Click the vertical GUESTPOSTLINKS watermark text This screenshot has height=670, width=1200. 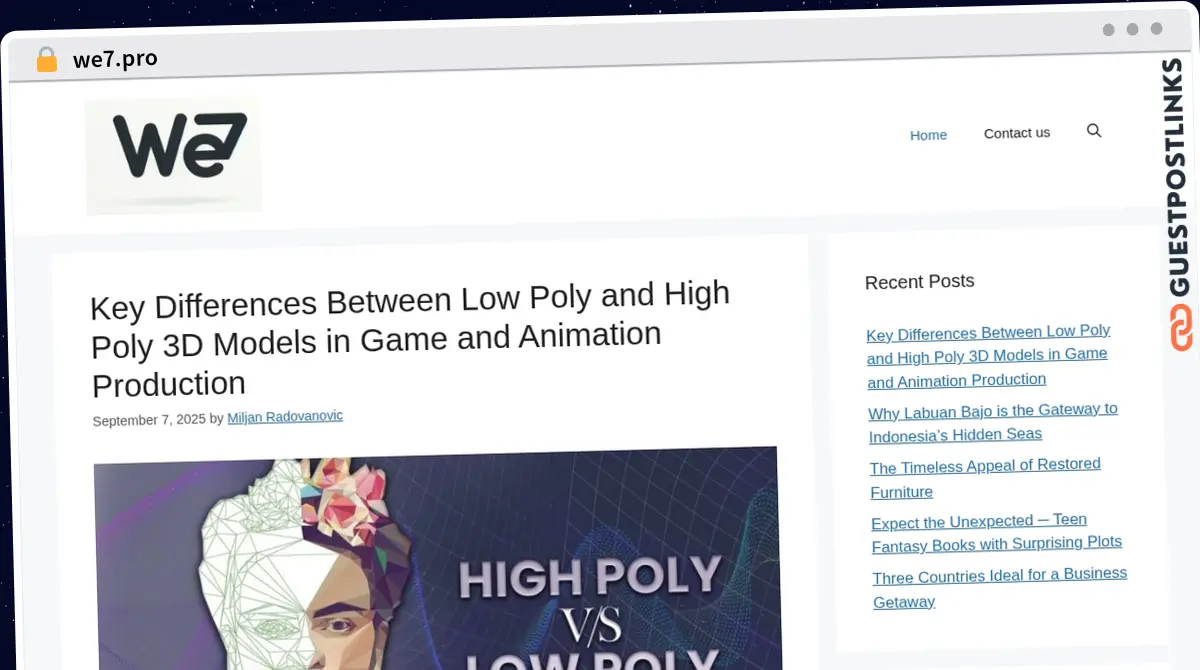coord(1177,178)
